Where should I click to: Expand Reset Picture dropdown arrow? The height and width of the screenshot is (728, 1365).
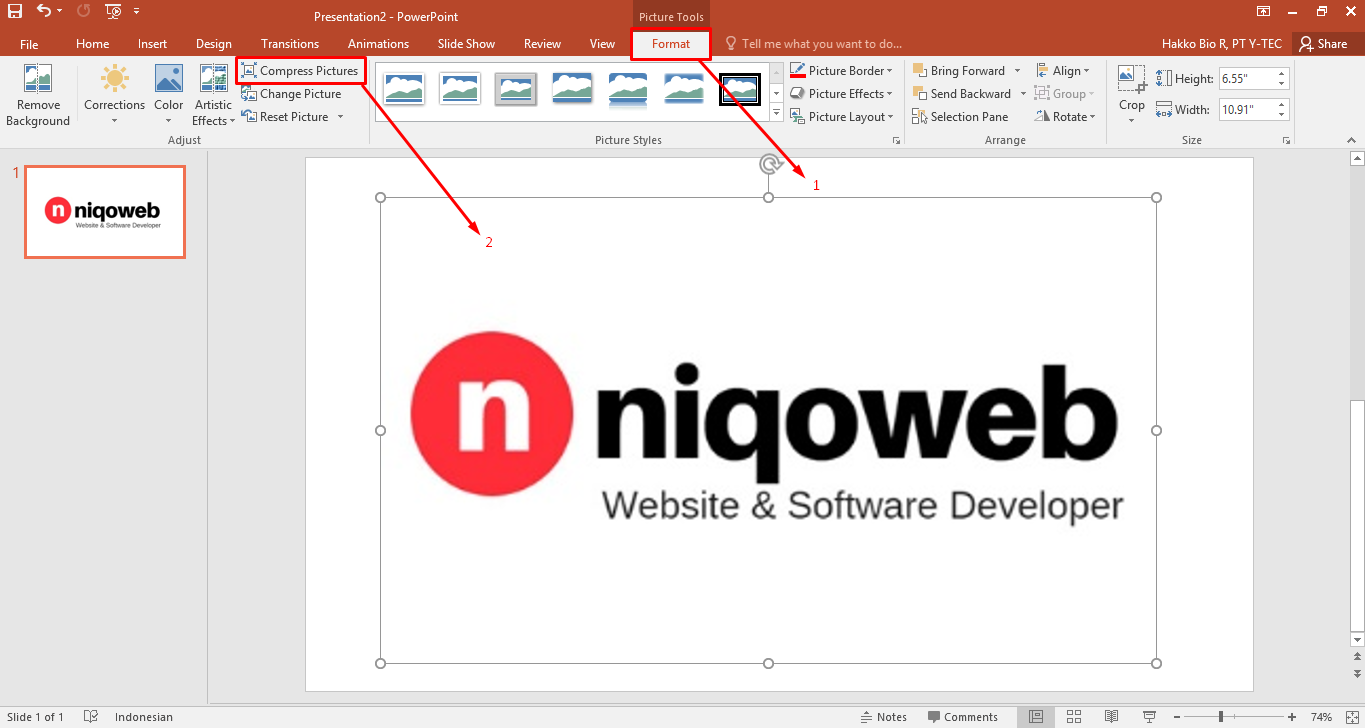(340, 117)
